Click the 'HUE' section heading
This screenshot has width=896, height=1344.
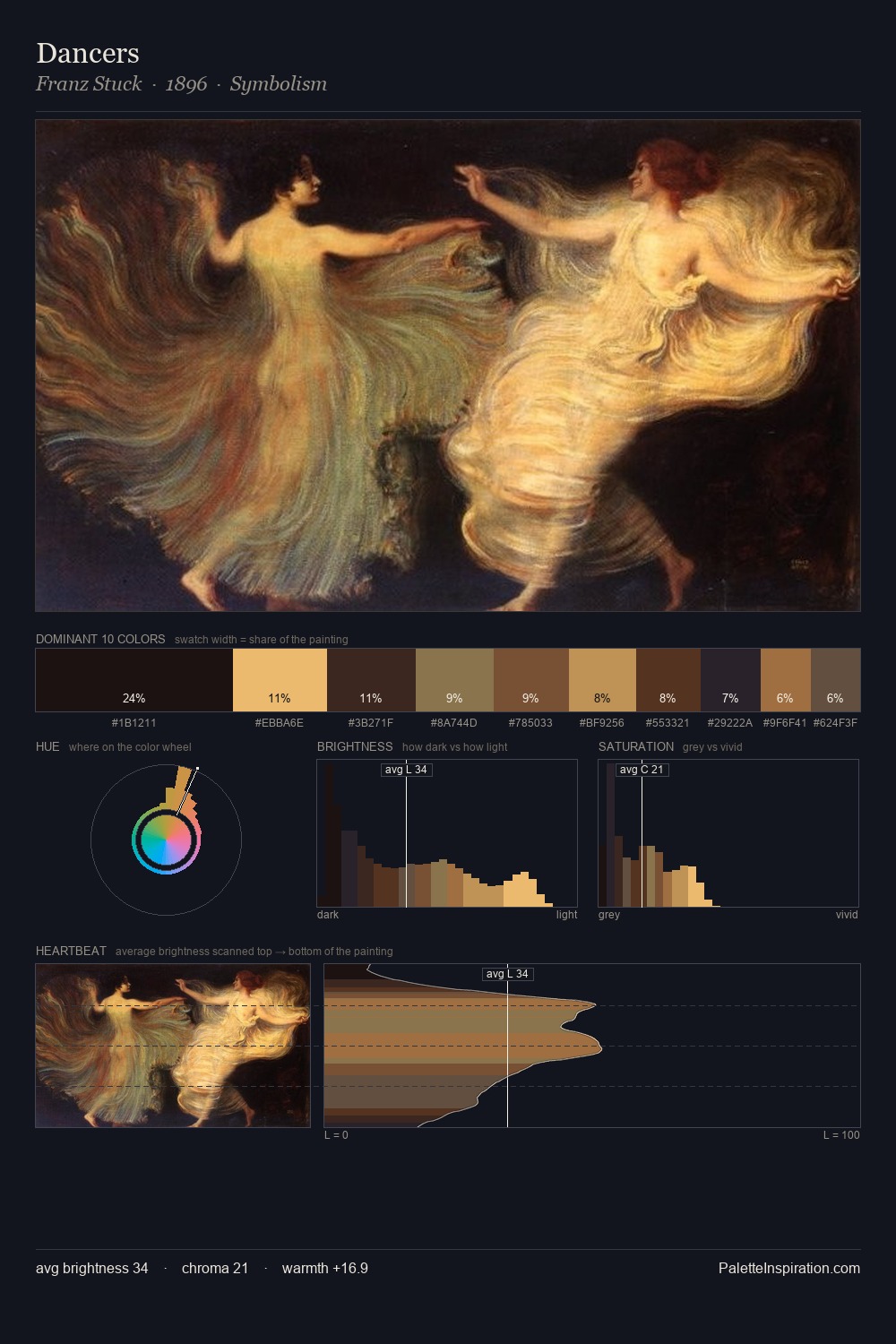click(x=47, y=746)
